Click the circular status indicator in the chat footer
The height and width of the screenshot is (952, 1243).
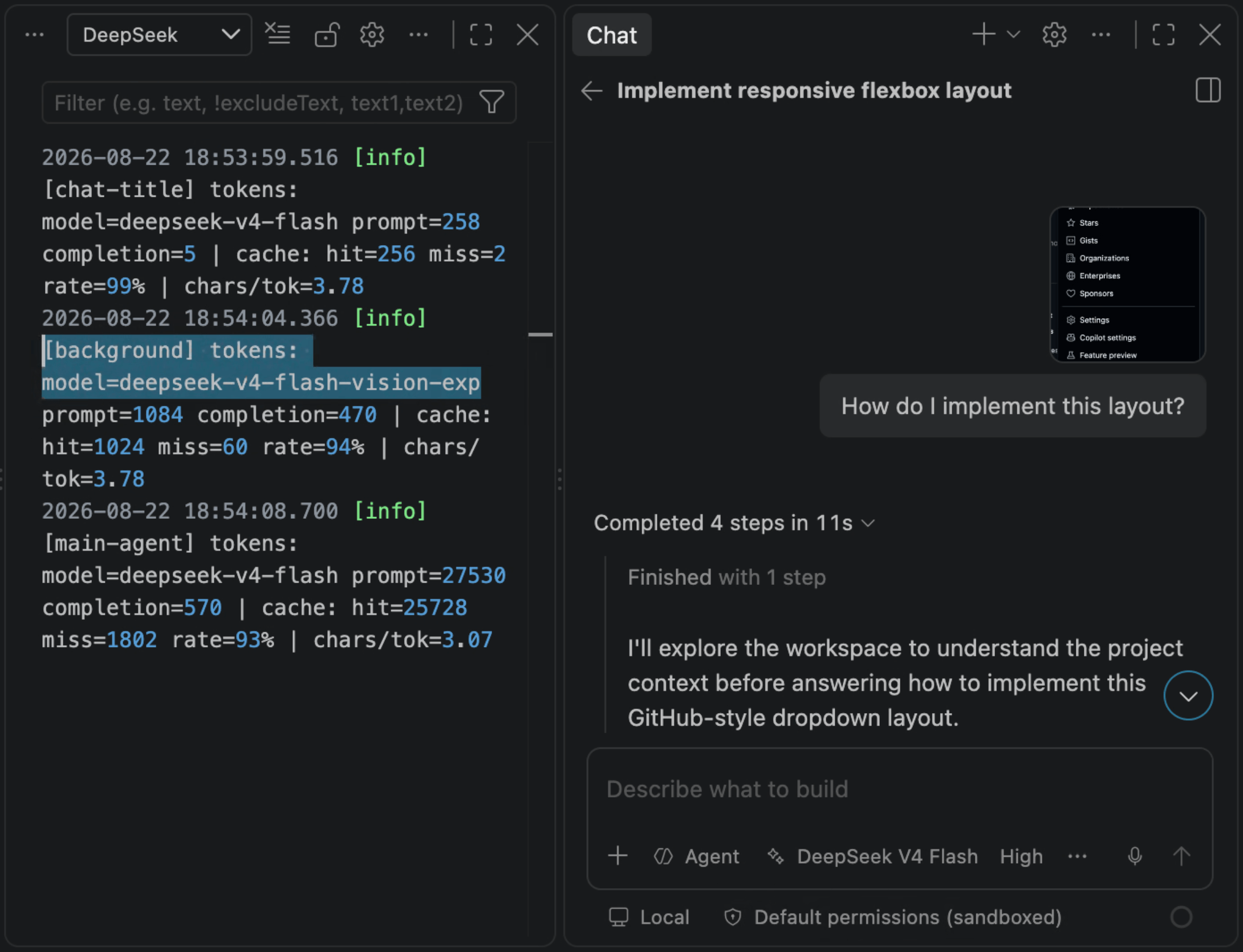[x=1181, y=917]
